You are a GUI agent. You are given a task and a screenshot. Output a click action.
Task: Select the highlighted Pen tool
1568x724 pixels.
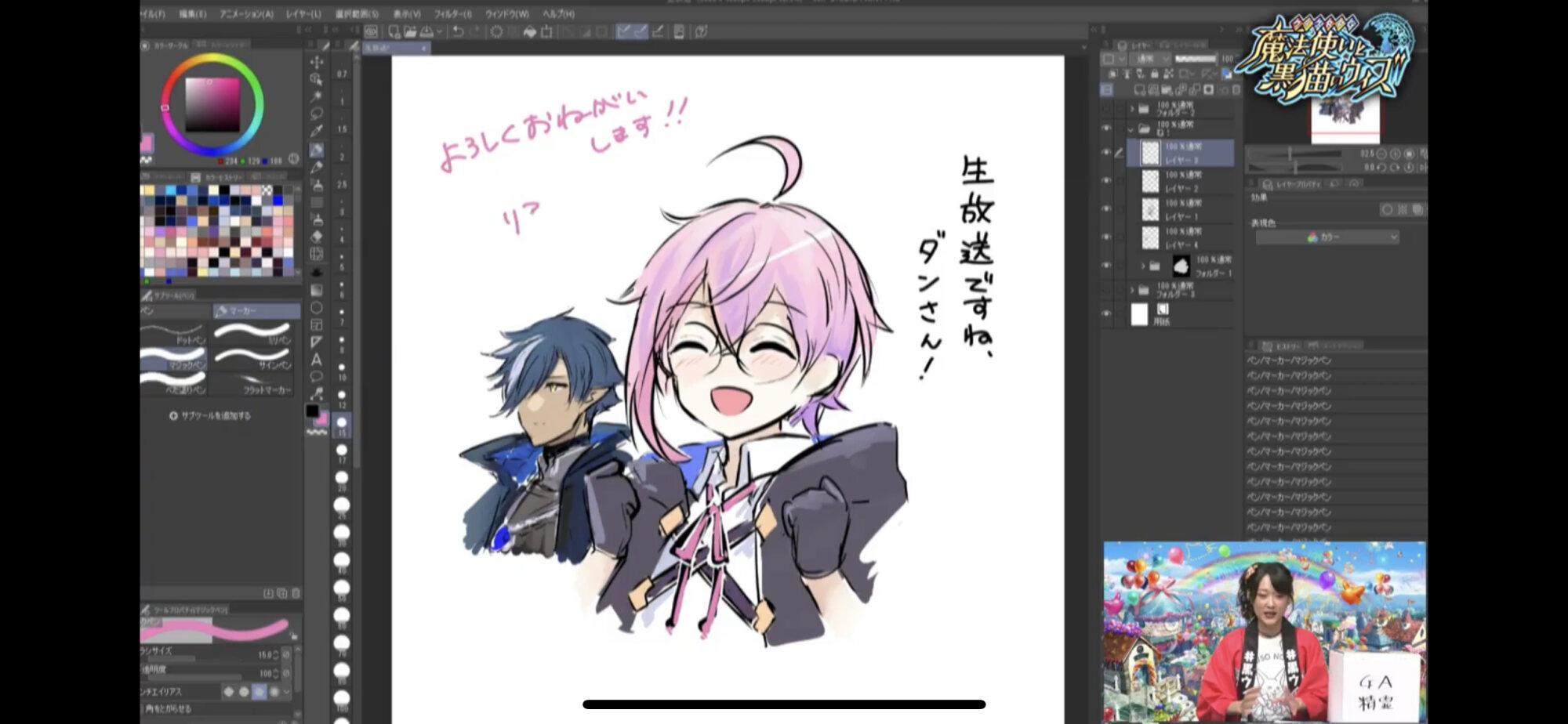click(317, 149)
